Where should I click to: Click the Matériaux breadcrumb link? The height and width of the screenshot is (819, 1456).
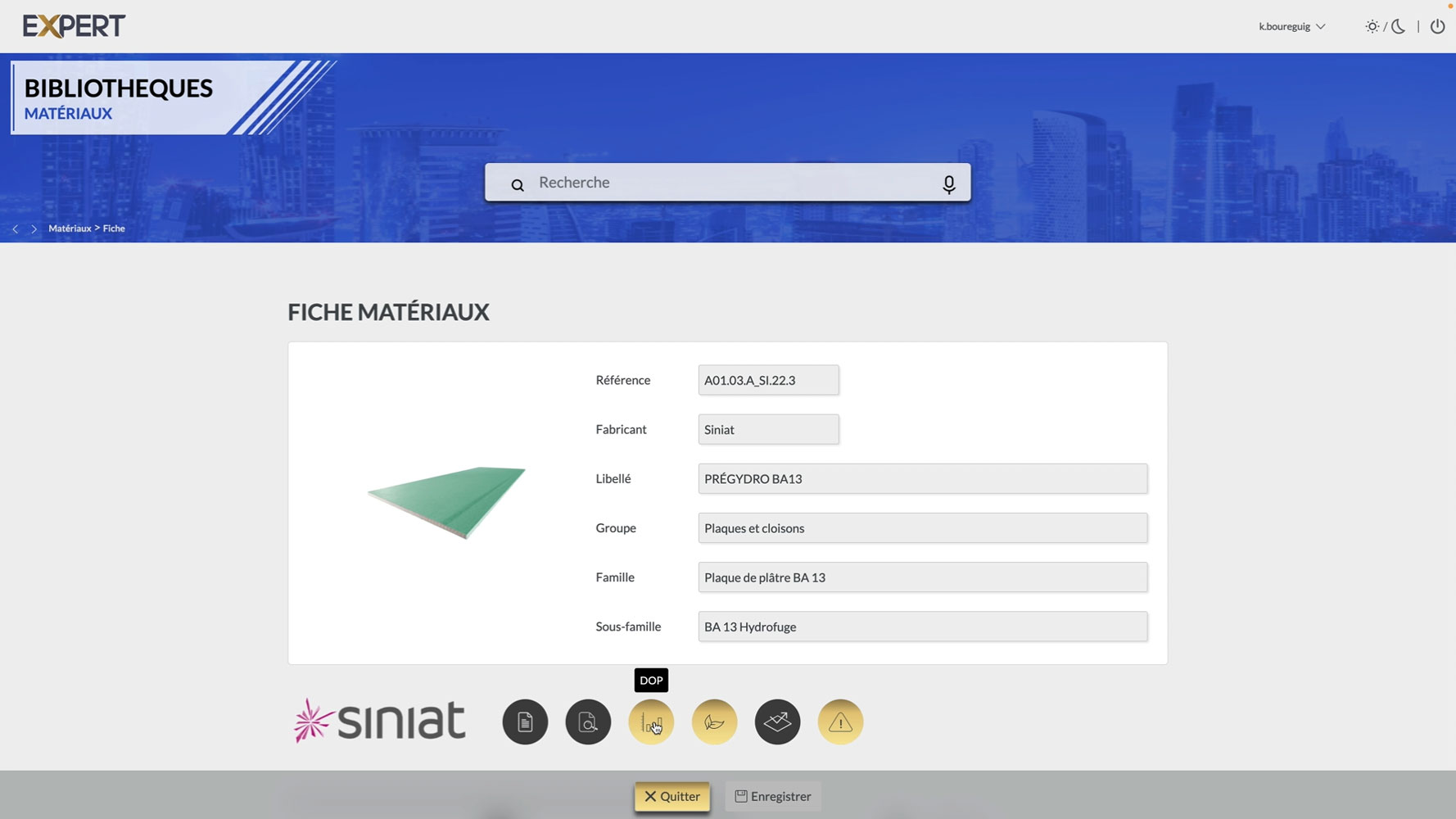(x=70, y=229)
